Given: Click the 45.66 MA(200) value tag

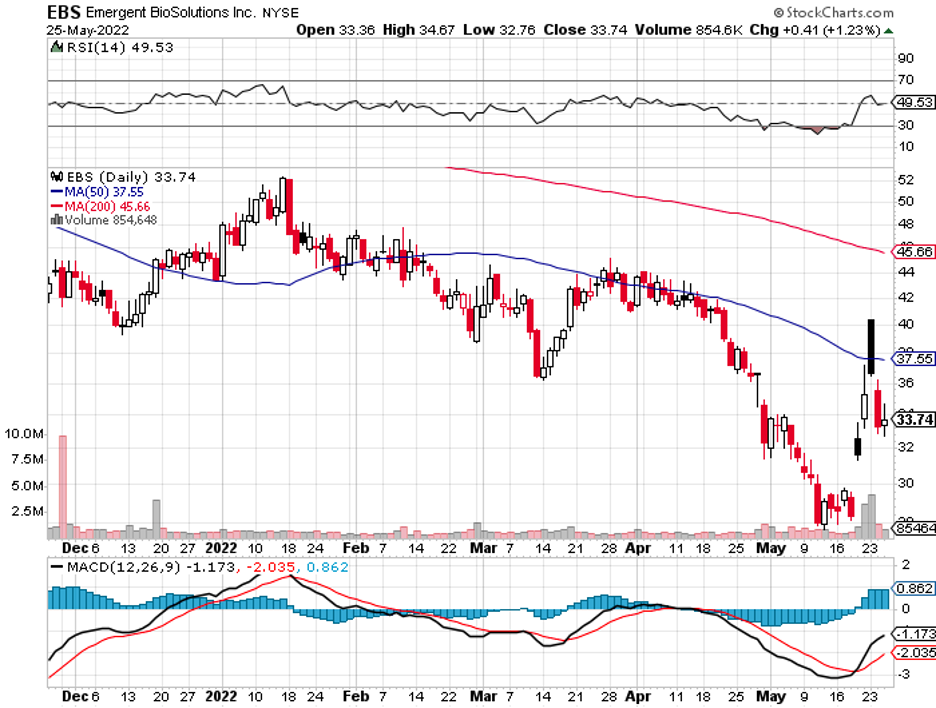Looking at the screenshot, I should pyautogui.click(x=911, y=253).
